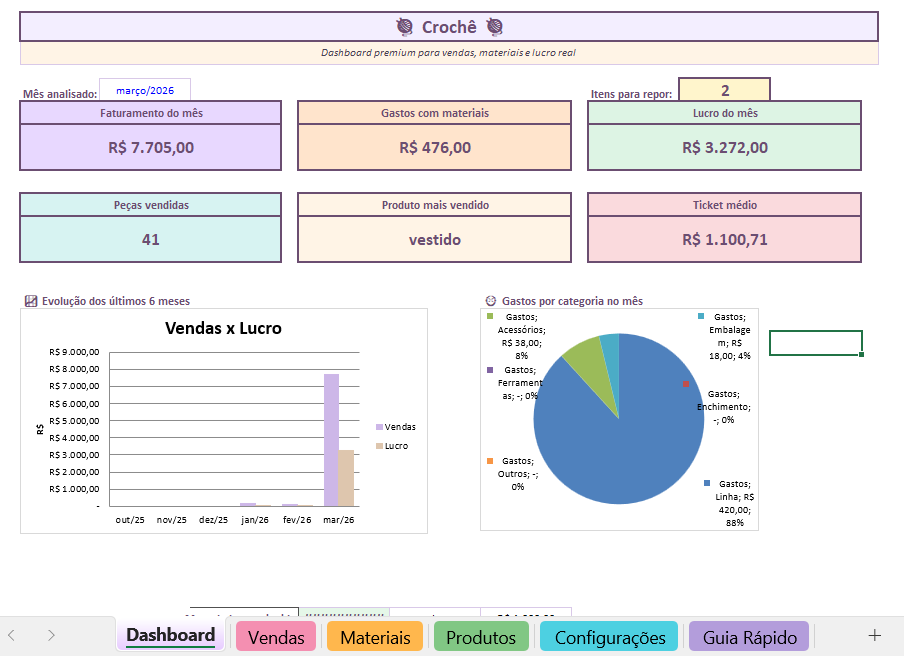Click the pie icon beside Gastos por categoria
Image resolution: width=904 pixels, height=656 pixels.
pyautogui.click(x=491, y=301)
